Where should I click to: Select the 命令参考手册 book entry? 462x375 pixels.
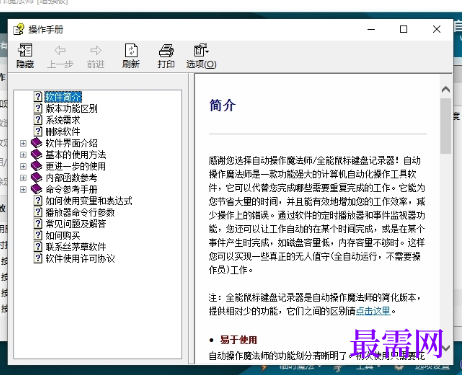pos(71,189)
